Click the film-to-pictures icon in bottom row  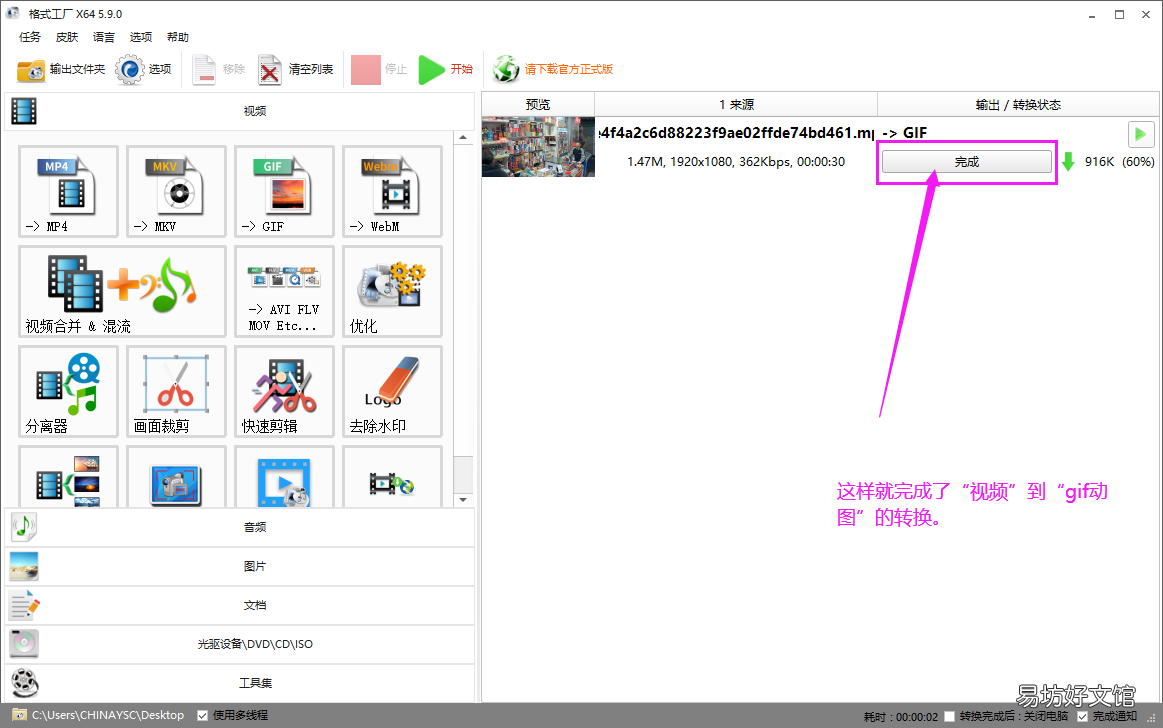pos(68,477)
